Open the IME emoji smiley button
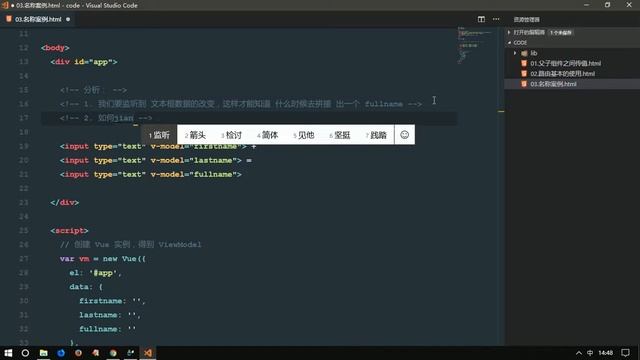 404,135
